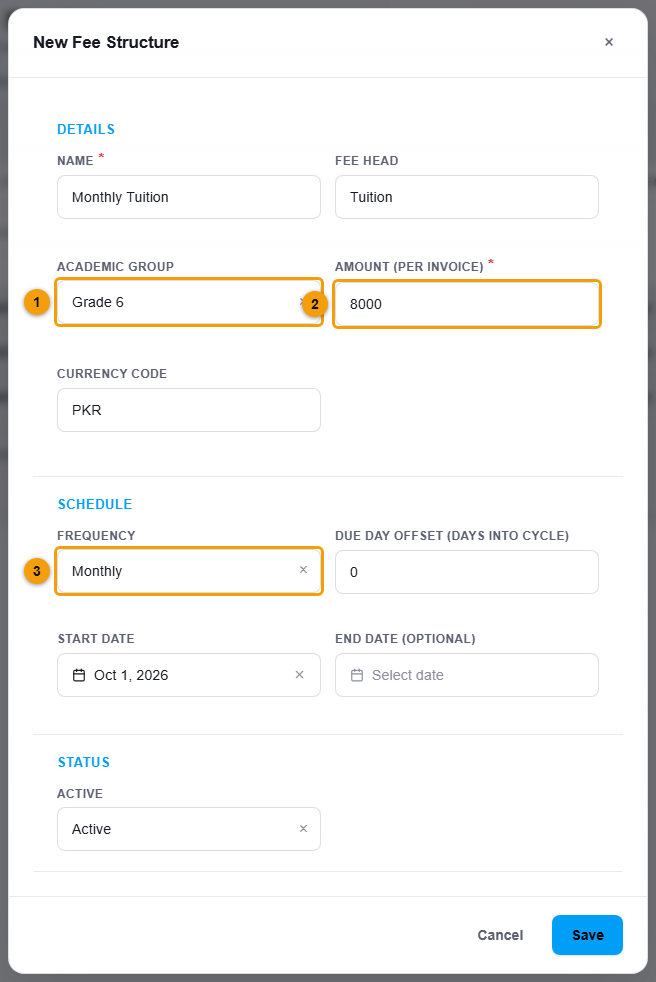Viewport: 656px width, 982px height.
Task: Click the New Fee Structure title
Action: click(106, 42)
